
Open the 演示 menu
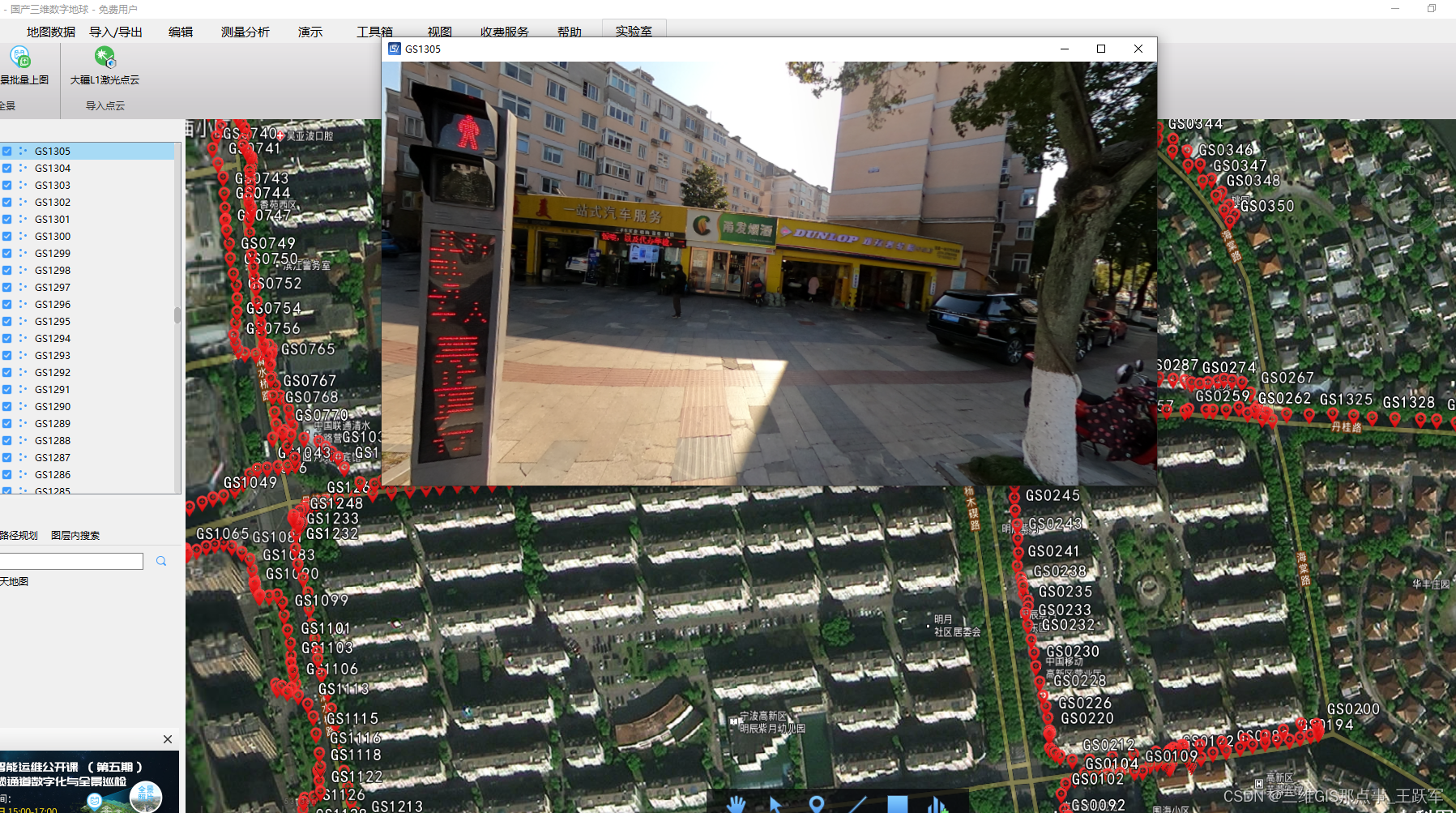[310, 32]
